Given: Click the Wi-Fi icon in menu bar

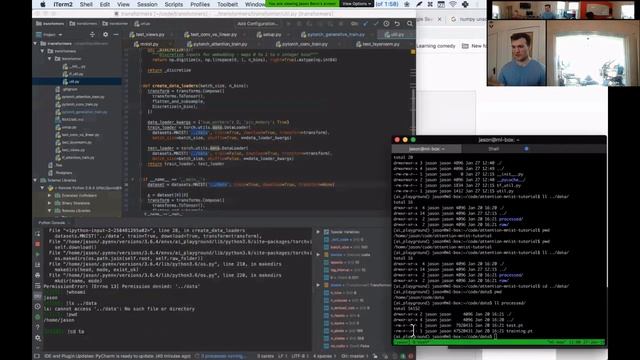Looking at the screenshot, I should [x=453, y=4].
